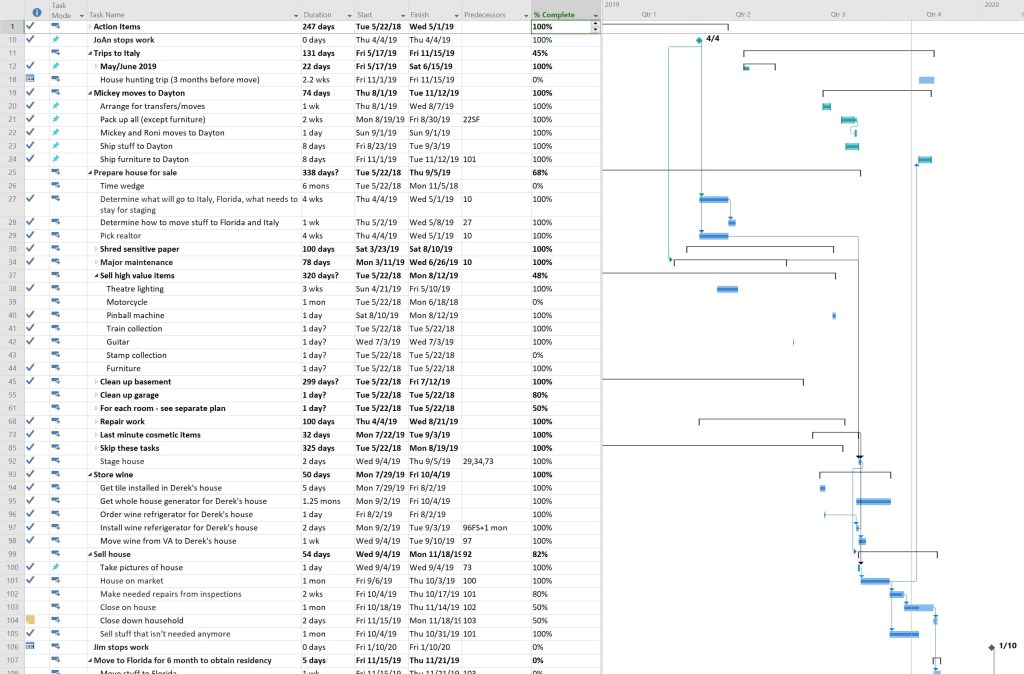Click the Indicators info icon column header
This screenshot has height=674, width=1024.
[x=36, y=13]
